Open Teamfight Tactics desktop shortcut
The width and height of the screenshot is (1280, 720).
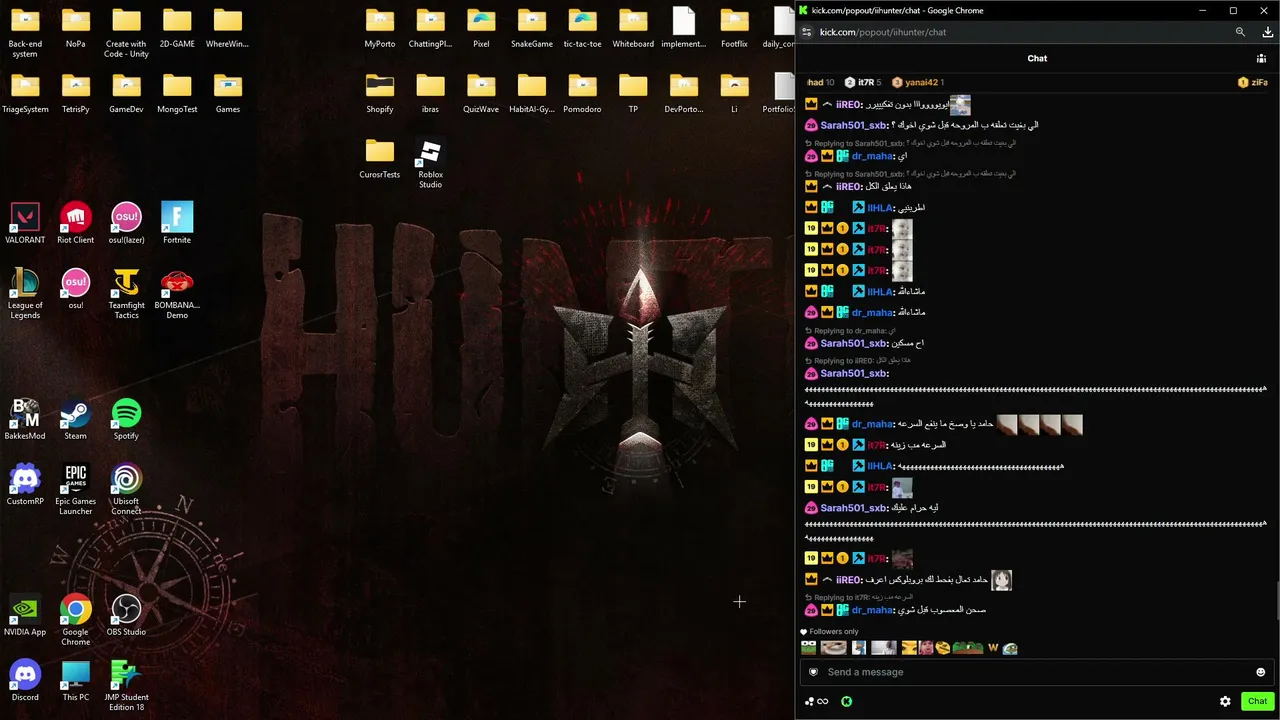pyautogui.click(x=126, y=294)
